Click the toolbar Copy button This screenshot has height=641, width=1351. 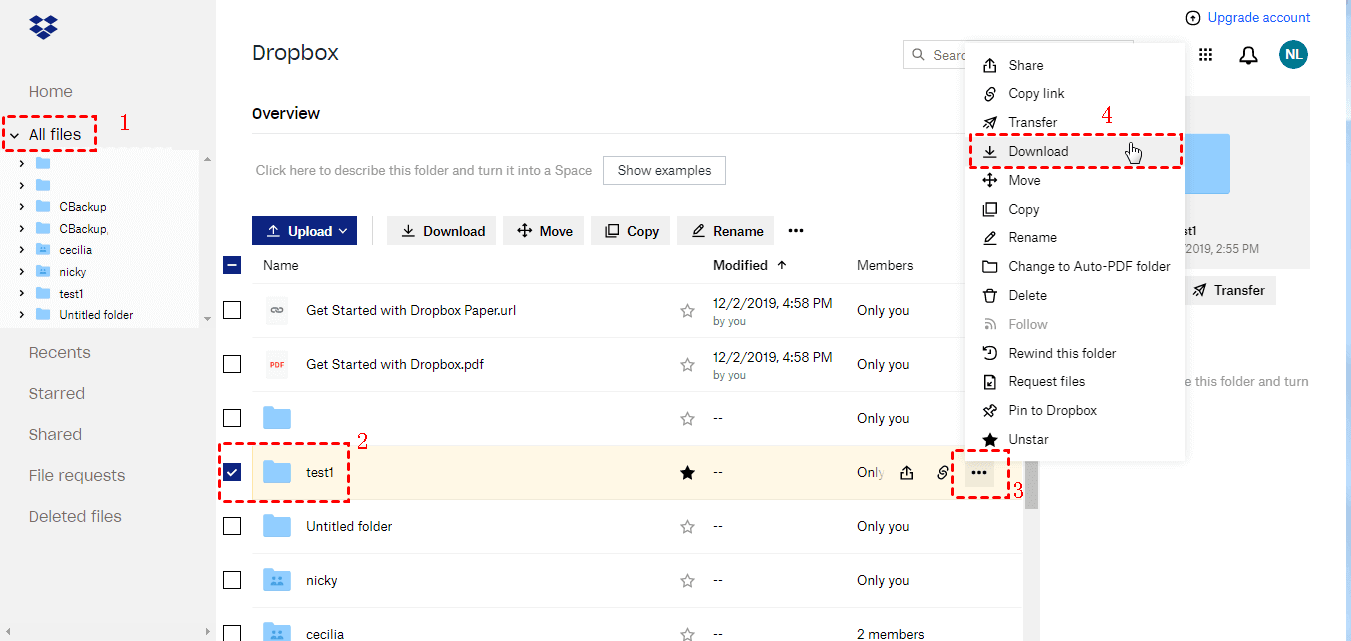631,230
